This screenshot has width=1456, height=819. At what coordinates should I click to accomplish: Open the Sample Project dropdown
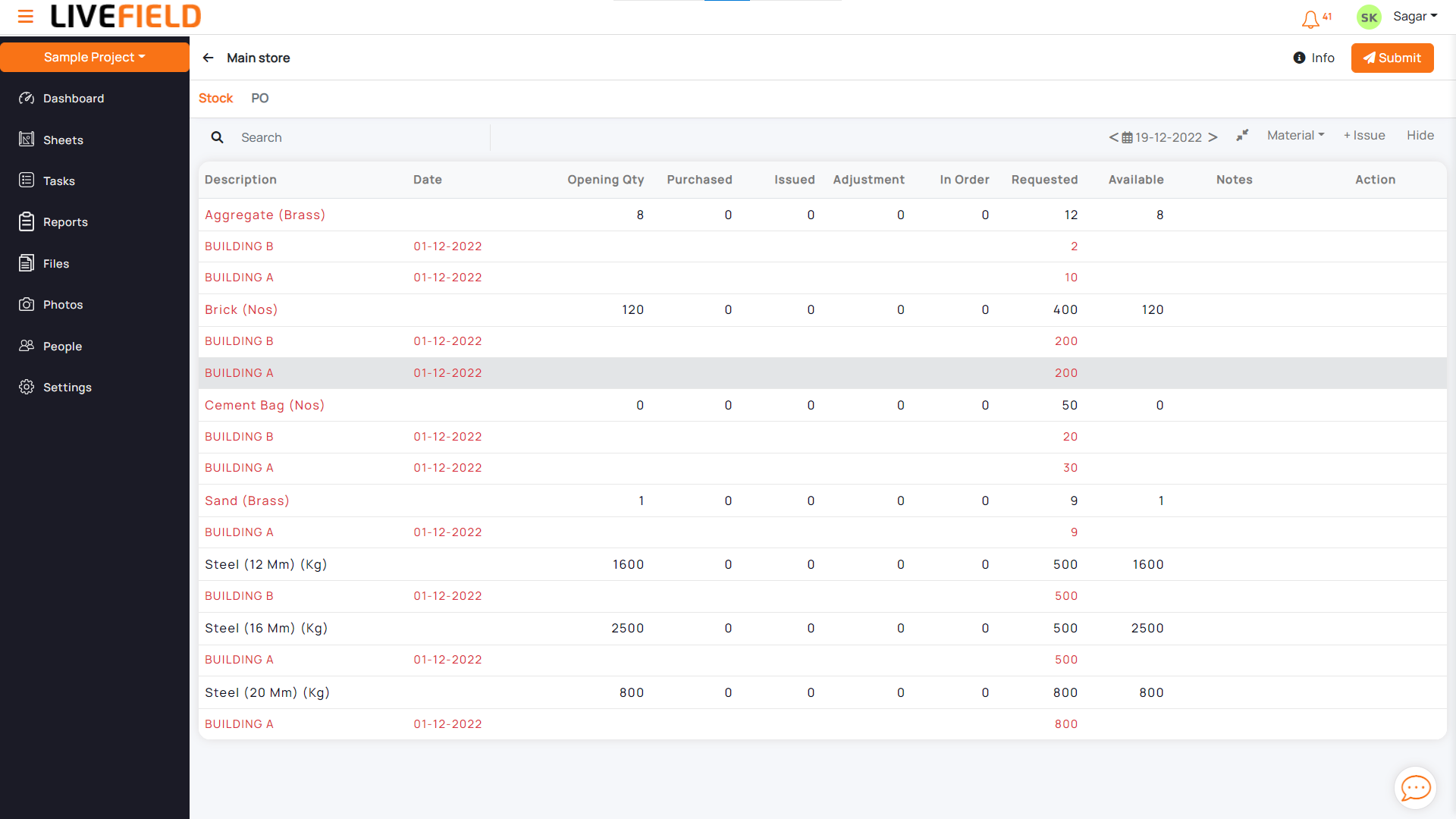93,57
